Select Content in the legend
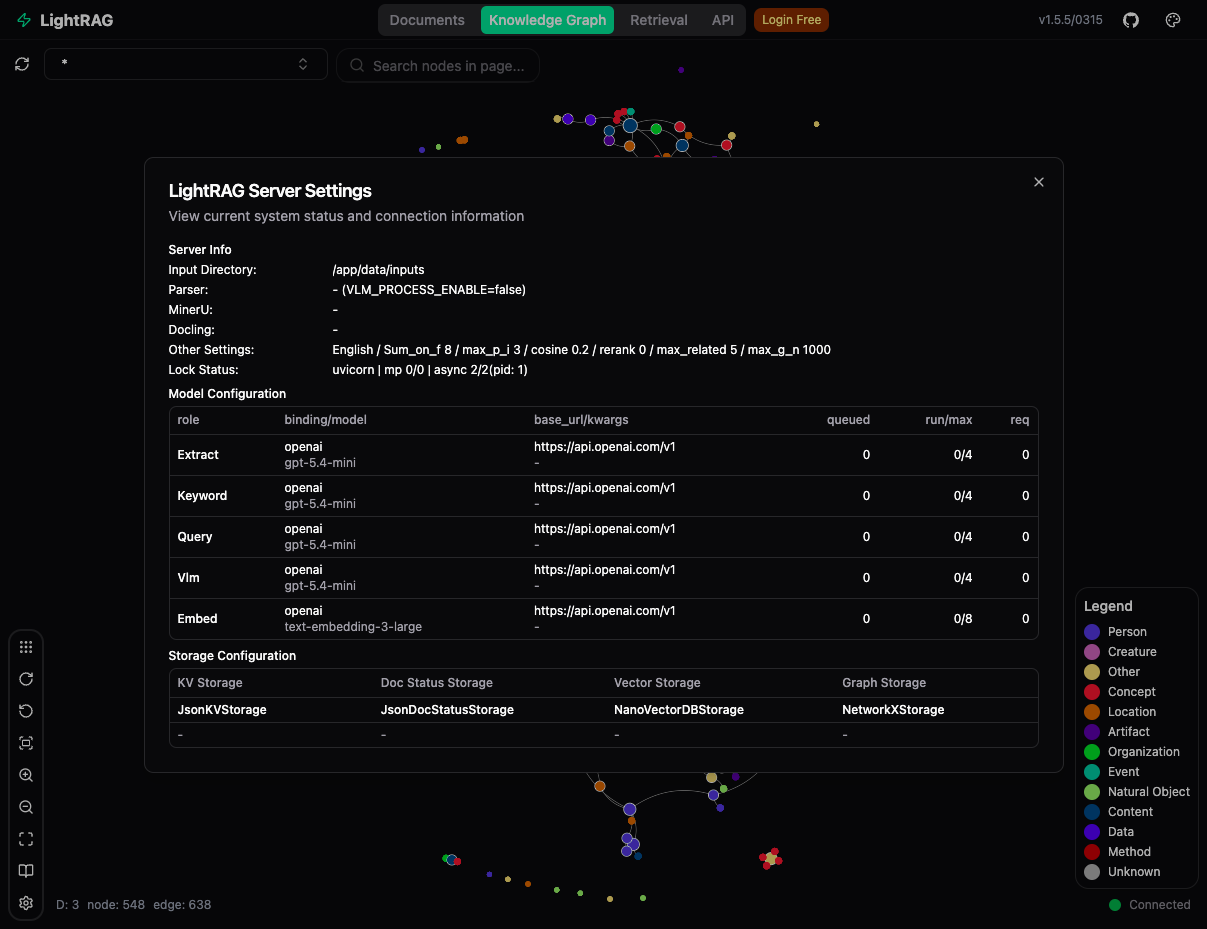The image size is (1207, 929). coord(1131,812)
